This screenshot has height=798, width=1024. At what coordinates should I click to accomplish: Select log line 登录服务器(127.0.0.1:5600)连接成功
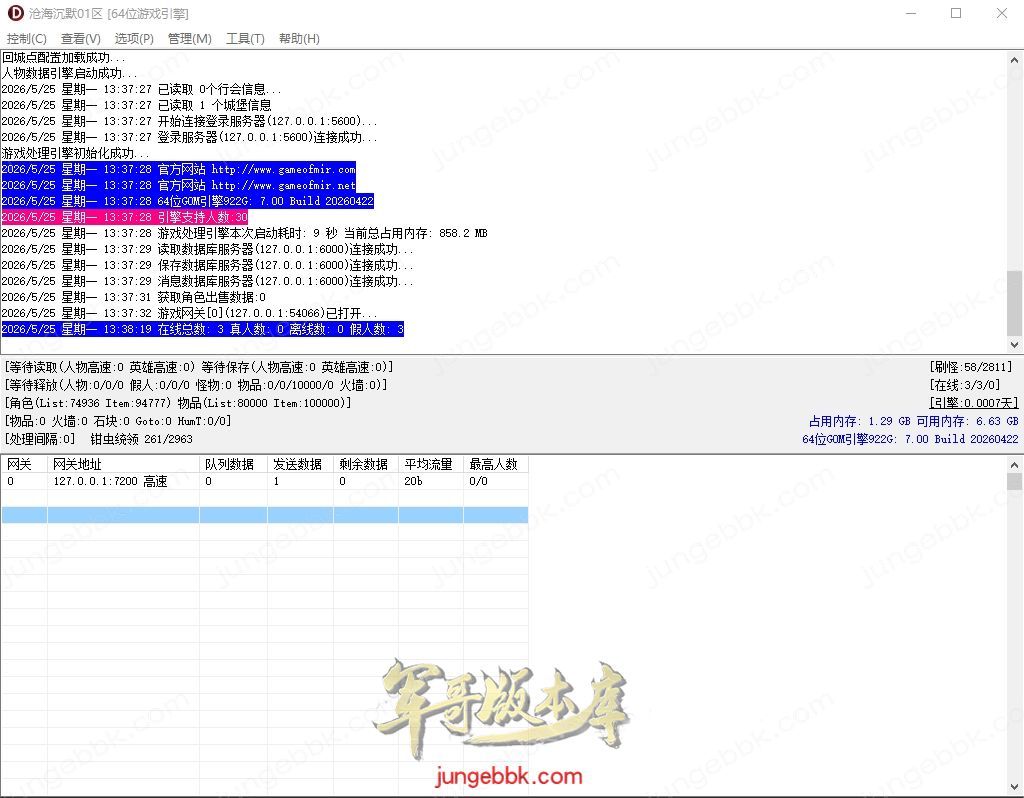[x=189, y=137]
